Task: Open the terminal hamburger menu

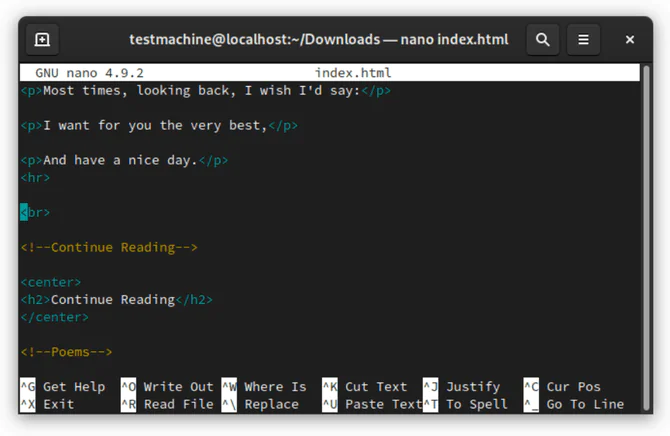Action: pos(583,40)
